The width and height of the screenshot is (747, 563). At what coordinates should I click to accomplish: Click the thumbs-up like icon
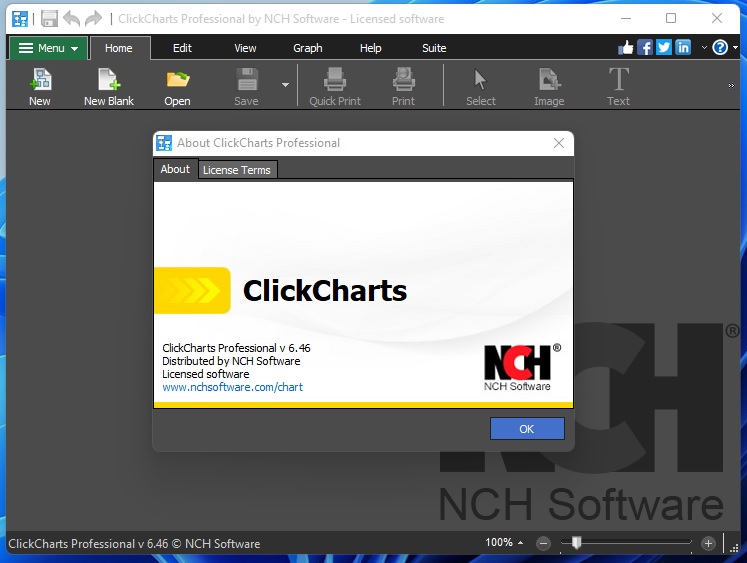[626, 48]
